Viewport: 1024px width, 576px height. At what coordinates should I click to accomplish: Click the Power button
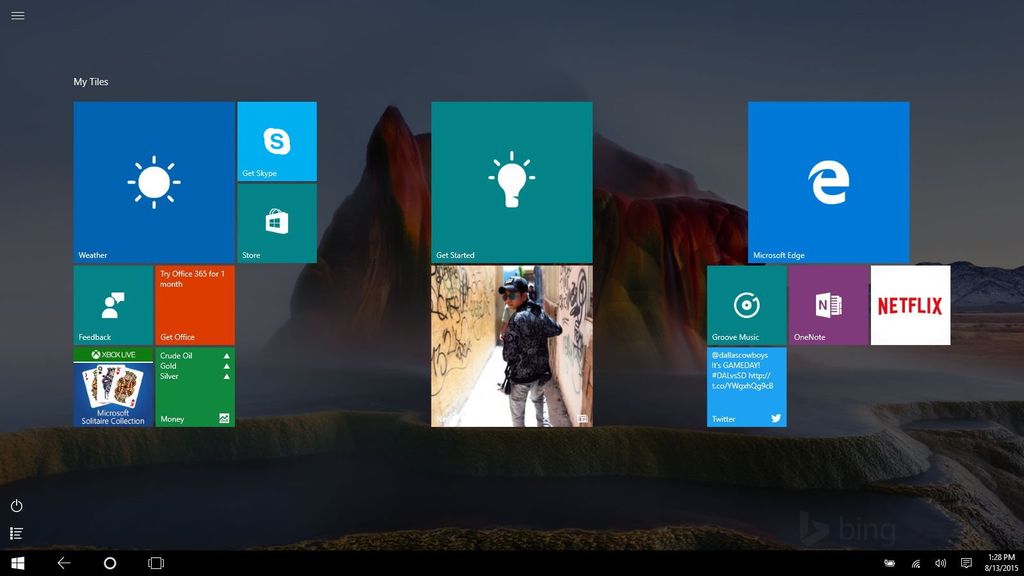(x=16, y=506)
